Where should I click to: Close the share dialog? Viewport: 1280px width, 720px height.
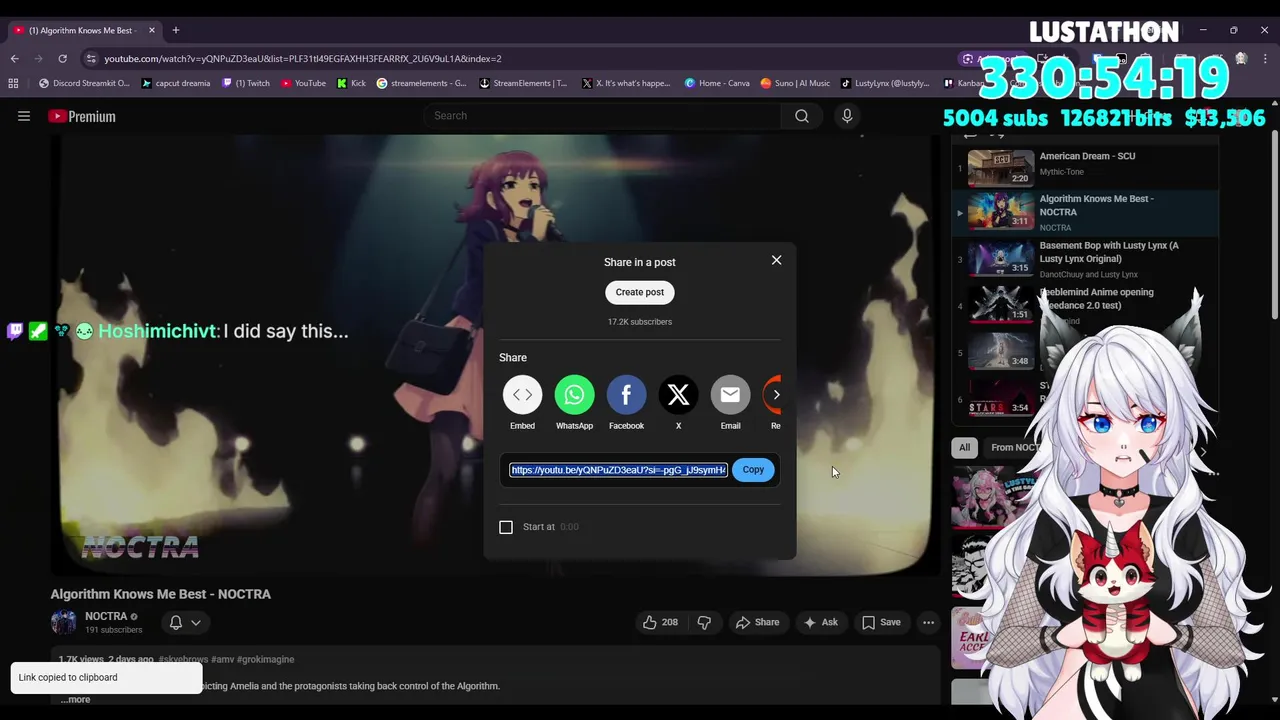[x=776, y=260]
